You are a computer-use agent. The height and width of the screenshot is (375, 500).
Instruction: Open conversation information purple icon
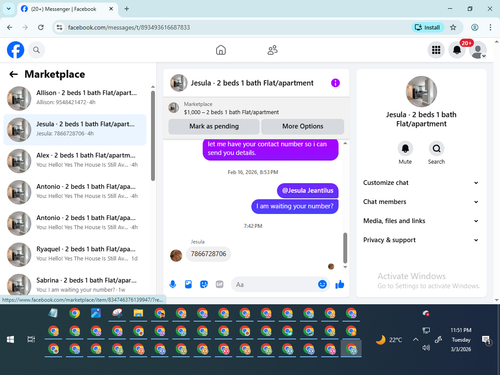tap(335, 83)
